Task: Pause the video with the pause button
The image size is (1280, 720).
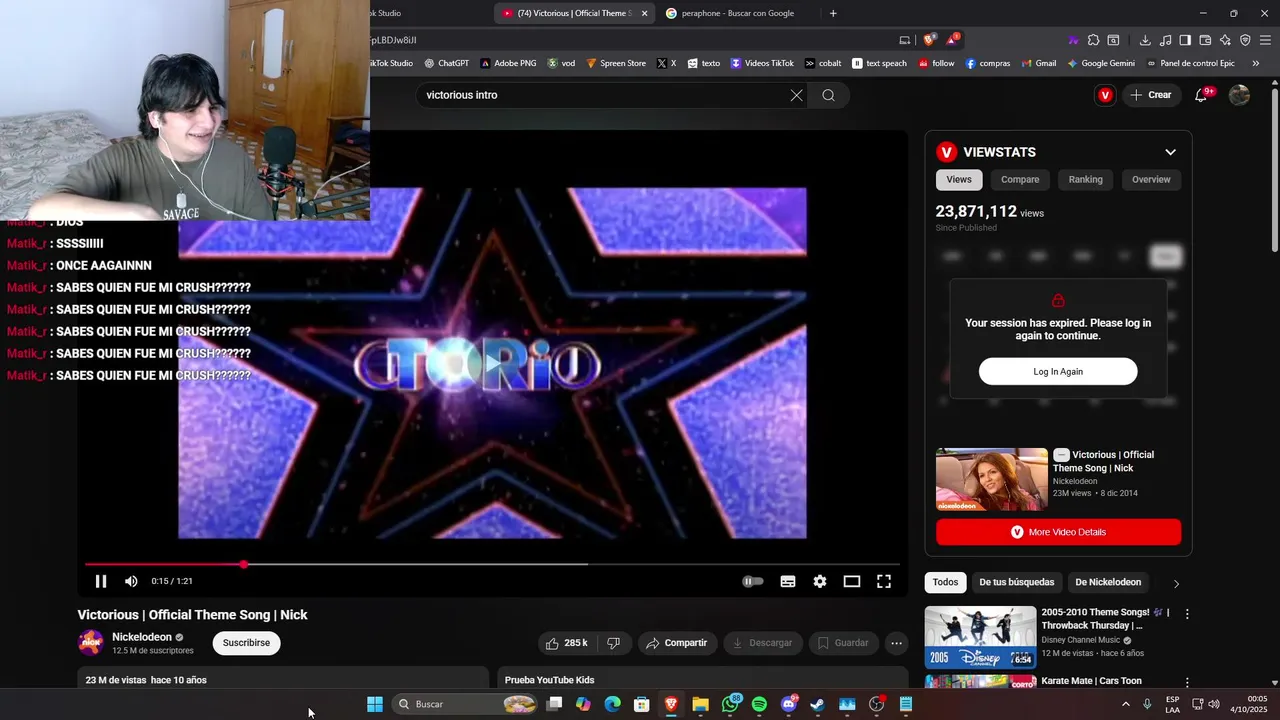Action: point(101,581)
